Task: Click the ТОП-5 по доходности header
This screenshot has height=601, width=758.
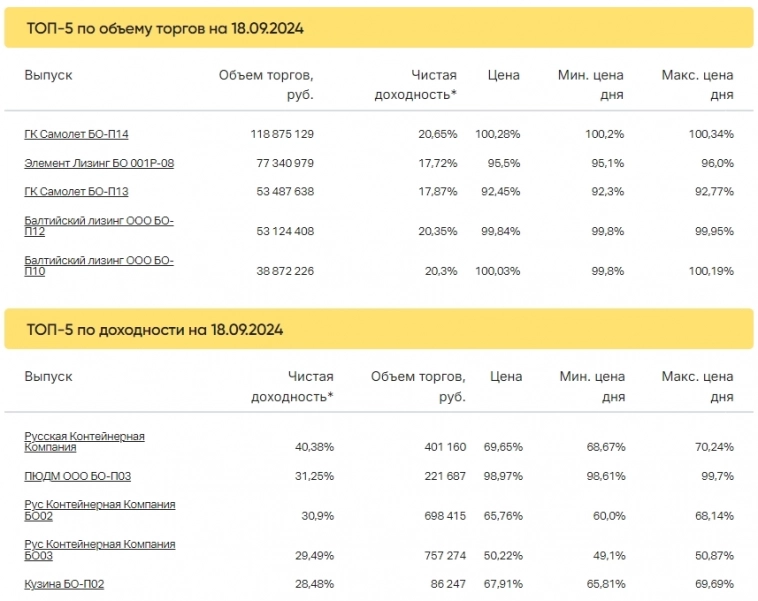Action: point(155,329)
